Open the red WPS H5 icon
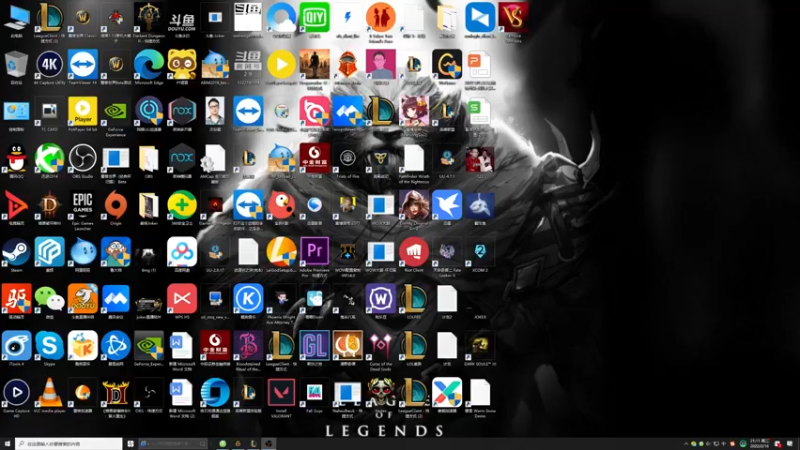Image resolution: width=800 pixels, height=450 pixels. tap(182, 301)
